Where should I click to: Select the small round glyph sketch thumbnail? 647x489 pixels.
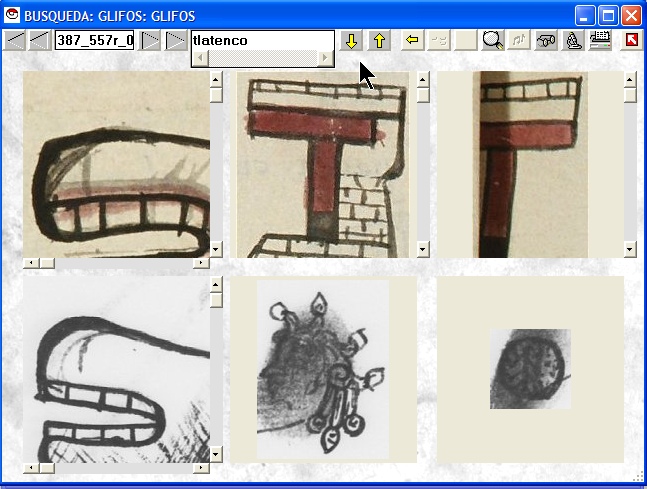530,369
